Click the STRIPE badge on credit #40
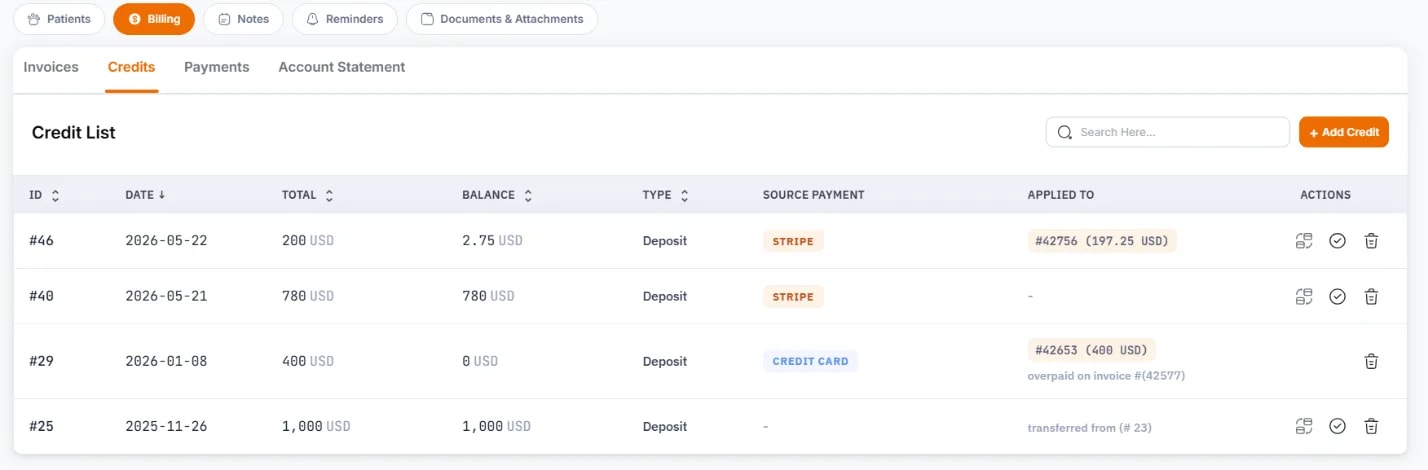Screen dimensions: 1428x470 point(793,296)
